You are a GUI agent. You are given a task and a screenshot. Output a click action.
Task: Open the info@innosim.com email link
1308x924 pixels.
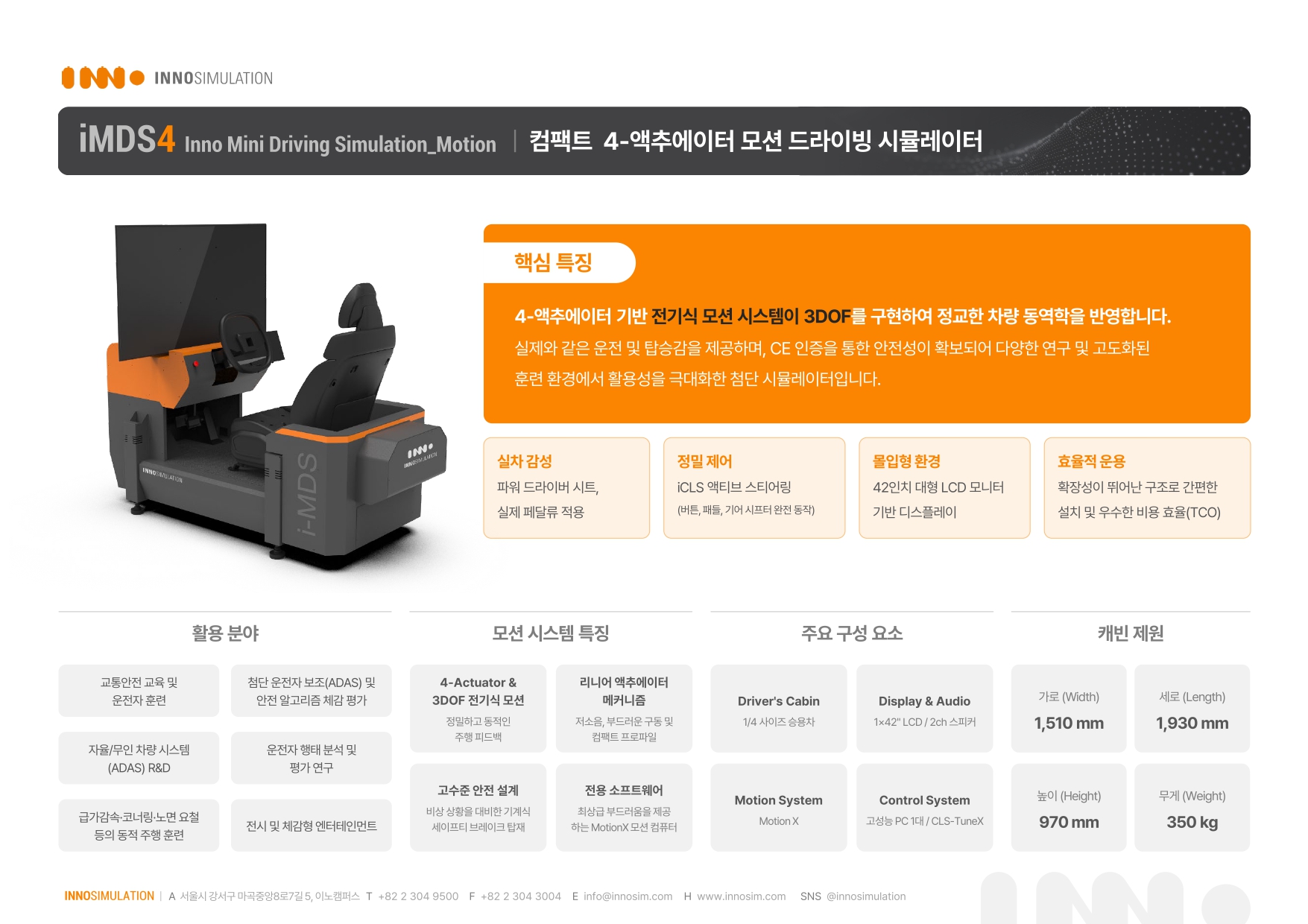(x=628, y=896)
